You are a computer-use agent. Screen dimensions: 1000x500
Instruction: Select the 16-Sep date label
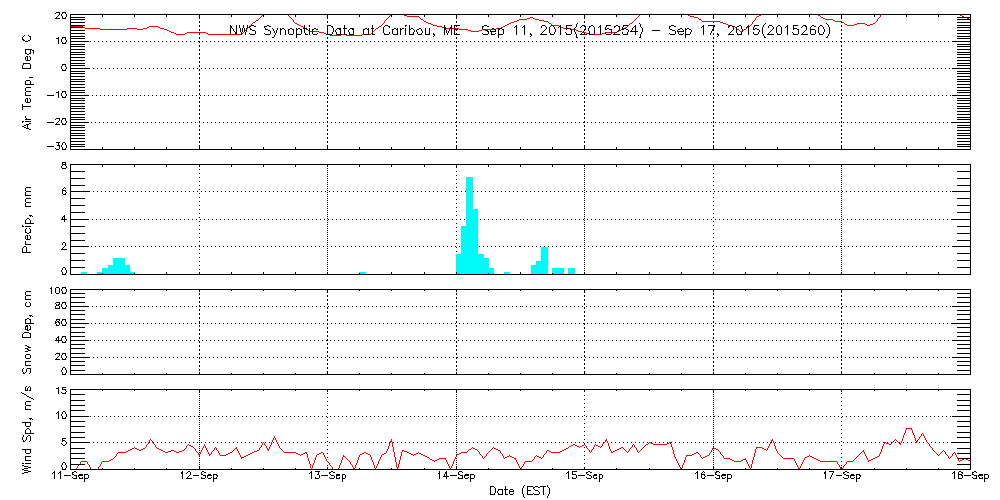point(713,476)
